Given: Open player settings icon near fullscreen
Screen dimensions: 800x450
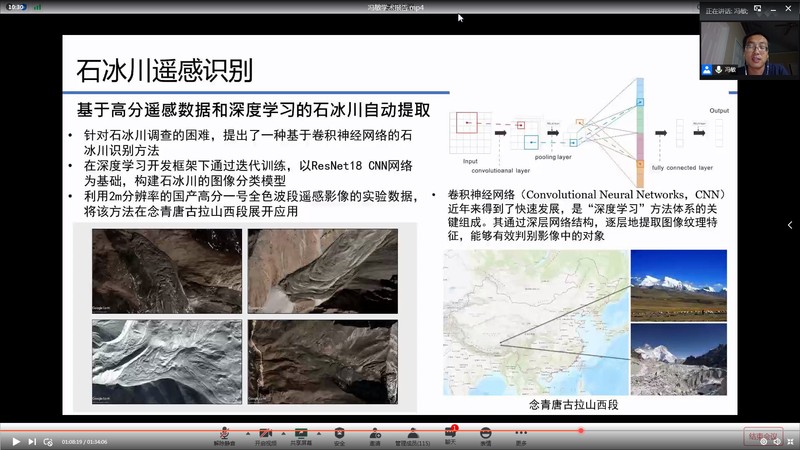Looking at the screenshot, I should 763,441.
